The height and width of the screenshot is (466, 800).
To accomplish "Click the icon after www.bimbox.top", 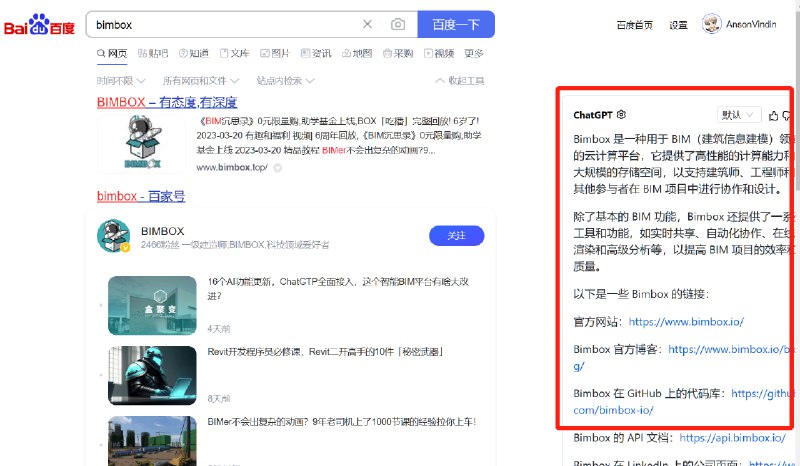I will pyautogui.click(x=278, y=167).
